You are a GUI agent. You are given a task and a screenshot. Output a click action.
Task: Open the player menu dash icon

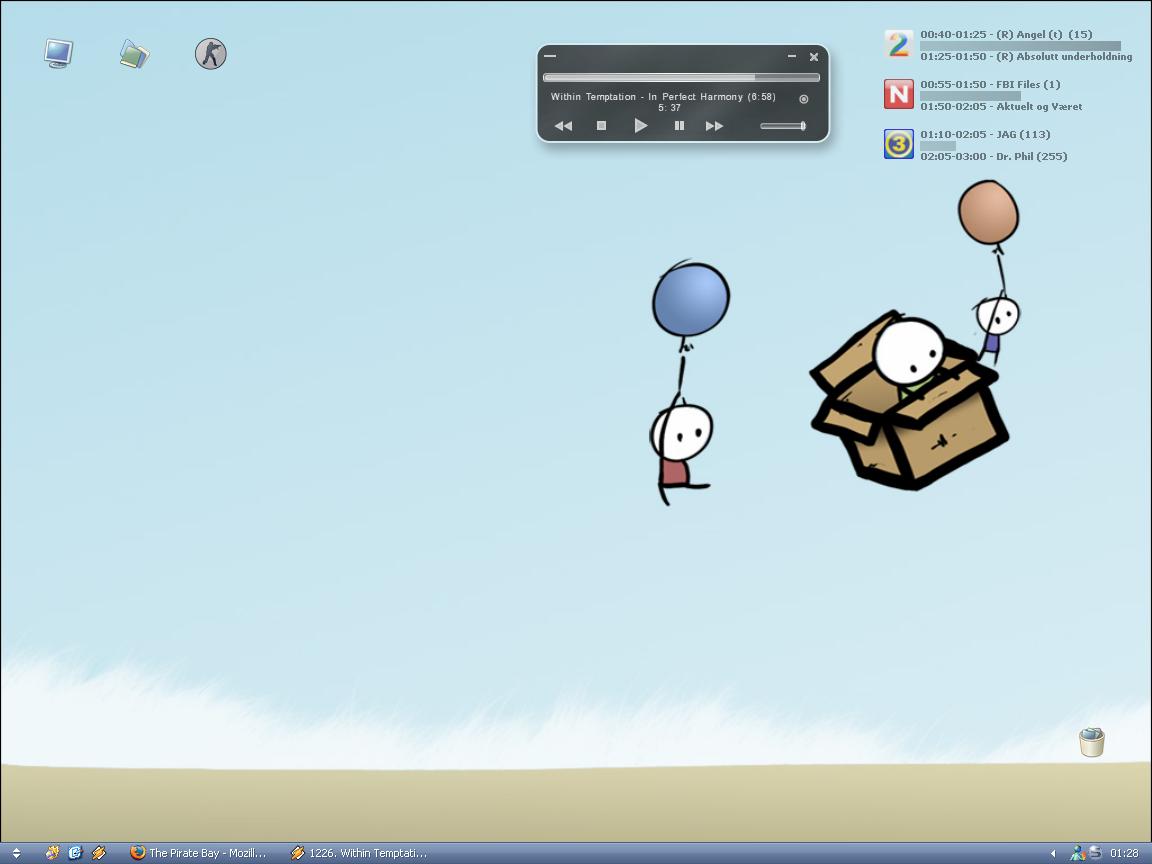click(550, 56)
